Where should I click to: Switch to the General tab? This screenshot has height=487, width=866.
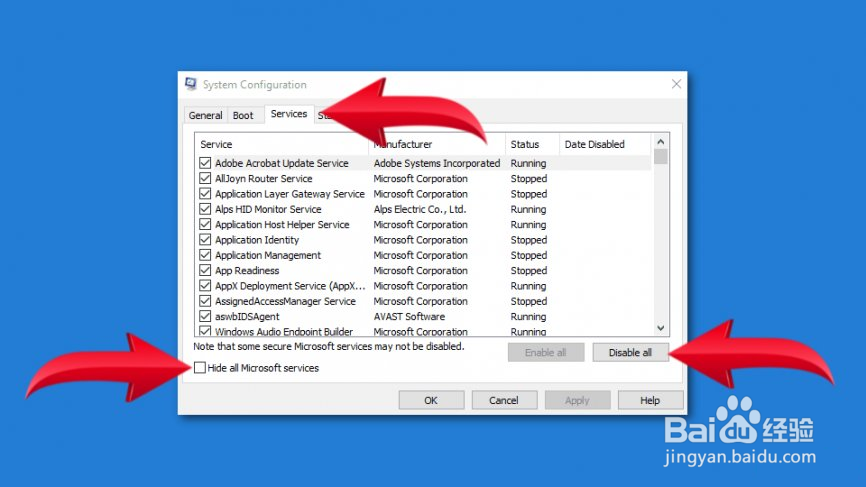[205, 115]
